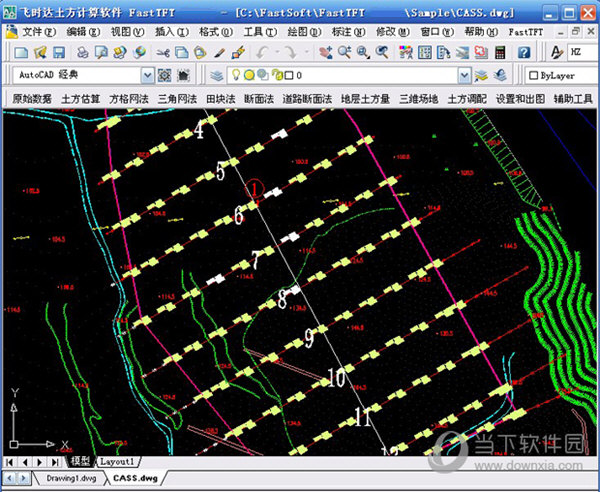
Task: Save the drawing with the floppy disk icon
Action: point(59,52)
